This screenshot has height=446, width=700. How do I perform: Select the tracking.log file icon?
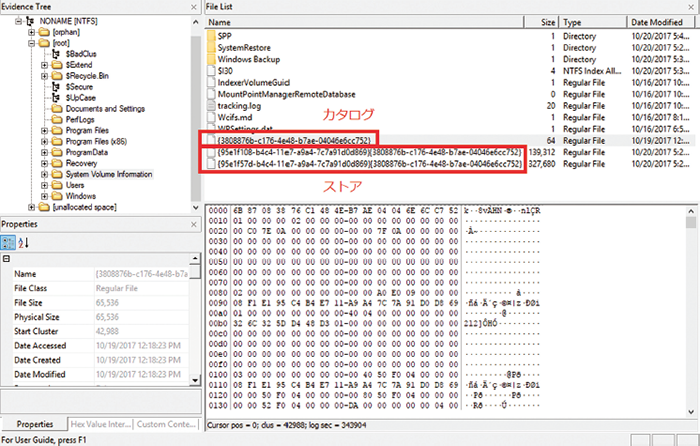click(x=210, y=105)
